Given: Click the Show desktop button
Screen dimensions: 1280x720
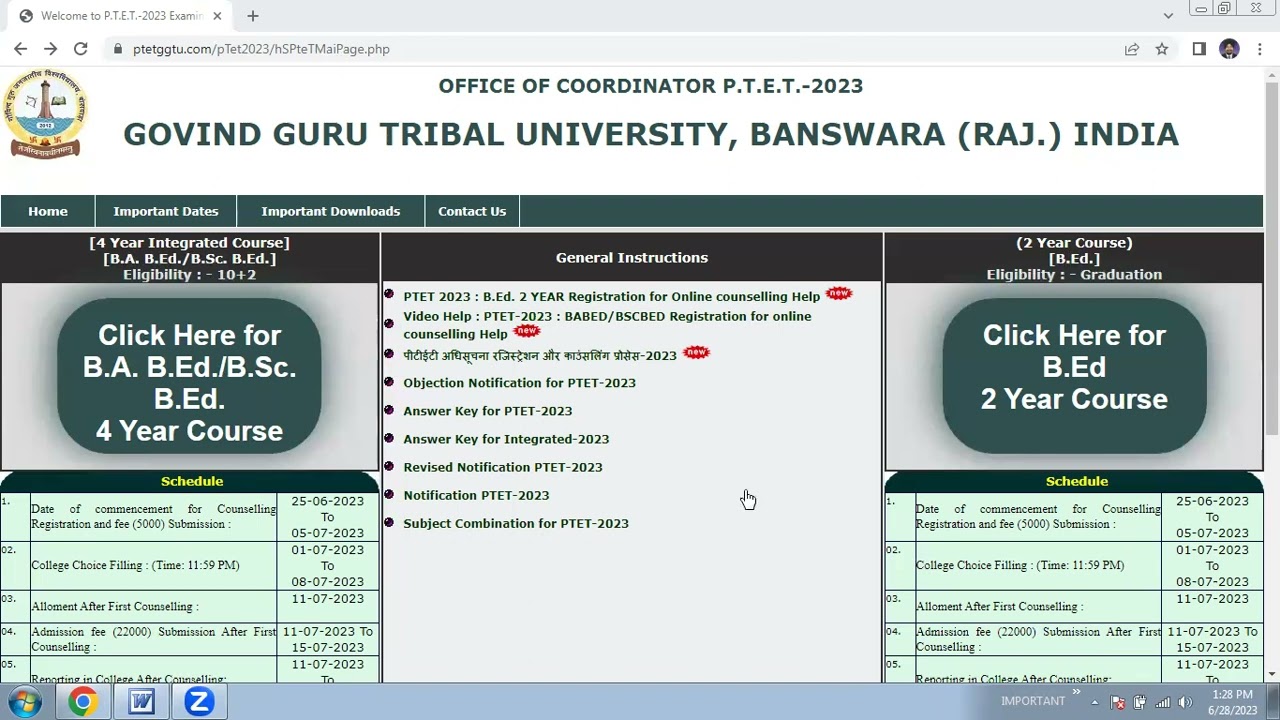Looking at the screenshot, I should pos(1273,702).
